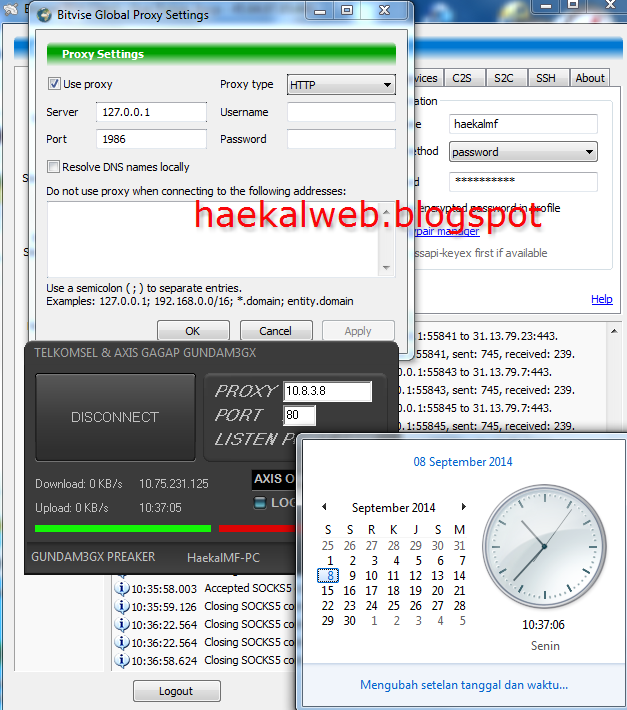Click info icon beside 10:35:59.126 log entry
627x710 pixels.
click(121, 606)
